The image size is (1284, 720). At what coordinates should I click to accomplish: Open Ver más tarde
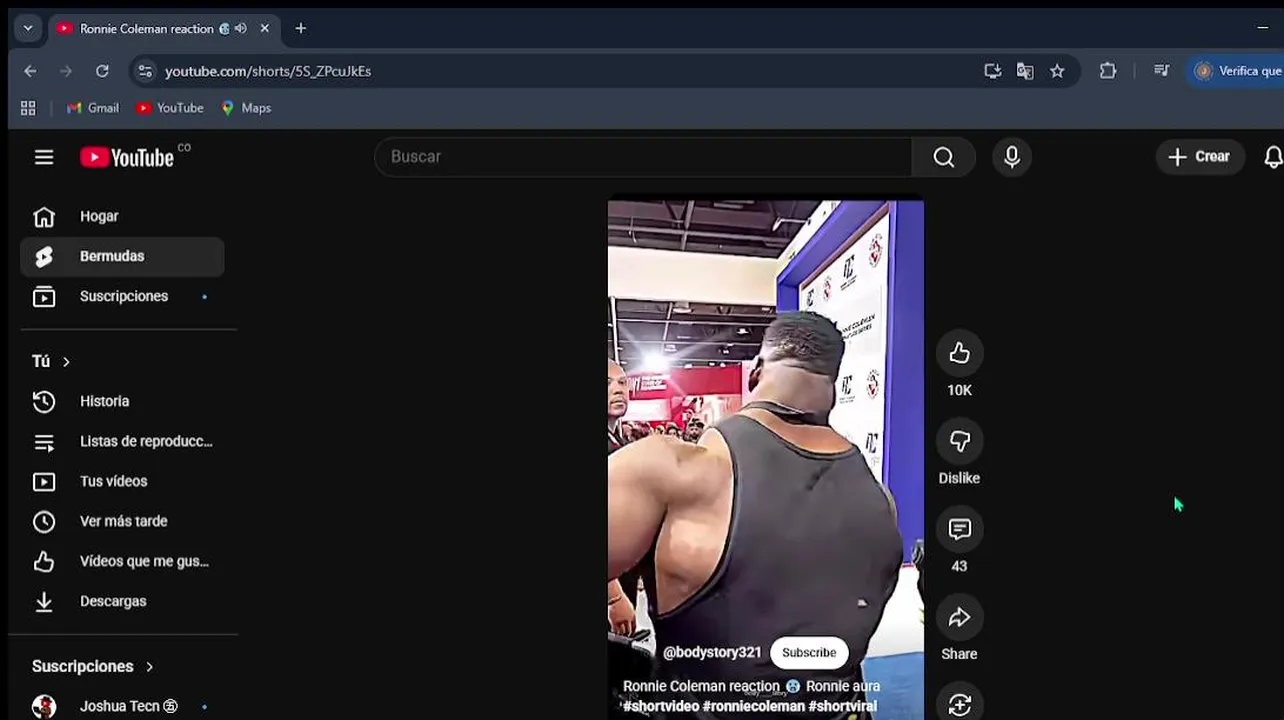pos(122,521)
